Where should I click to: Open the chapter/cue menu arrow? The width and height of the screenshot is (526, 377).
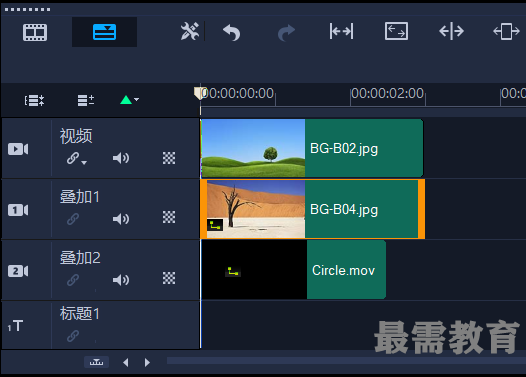[137, 99]
